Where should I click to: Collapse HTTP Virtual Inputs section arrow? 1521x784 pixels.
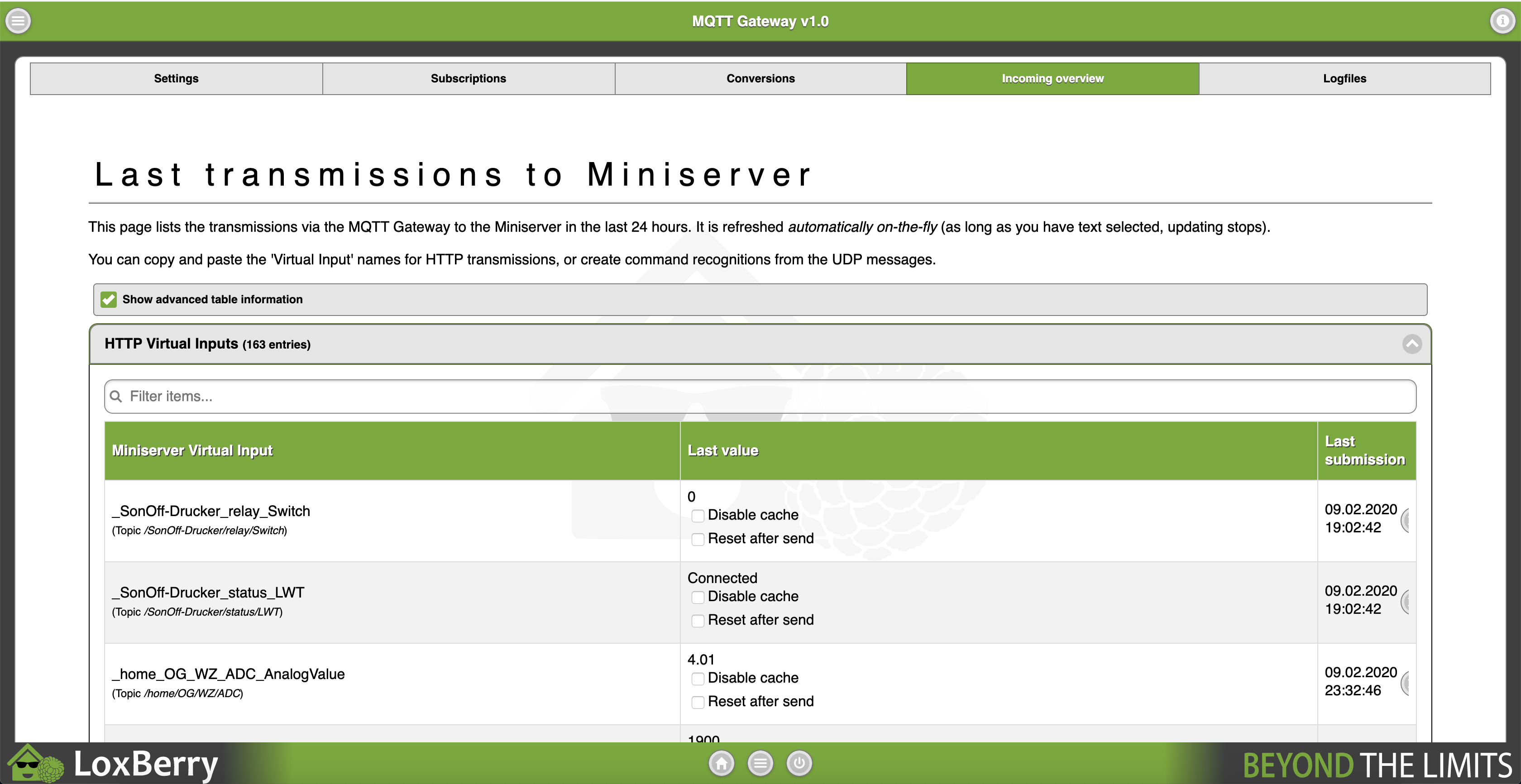[x=1412, y=344]
